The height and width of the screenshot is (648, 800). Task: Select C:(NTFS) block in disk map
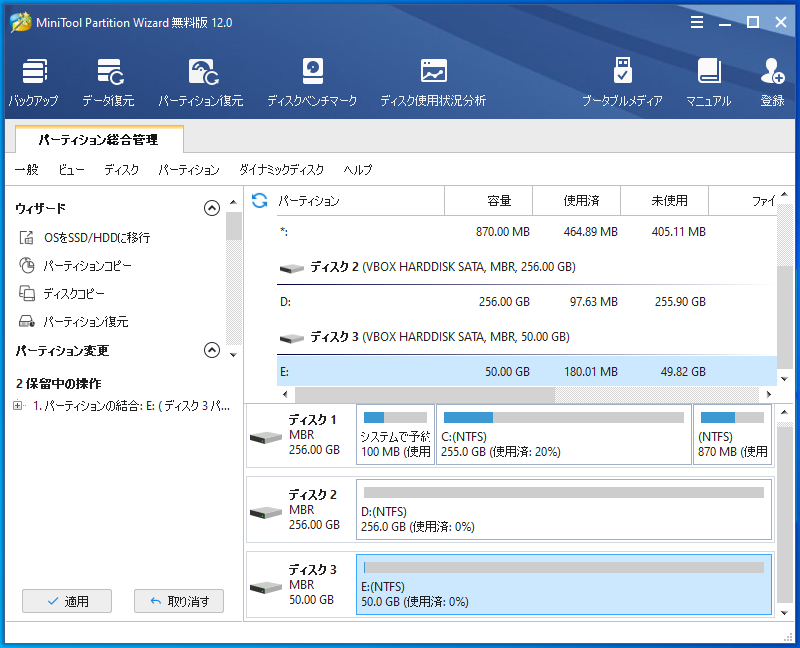(x=564, y=434)
